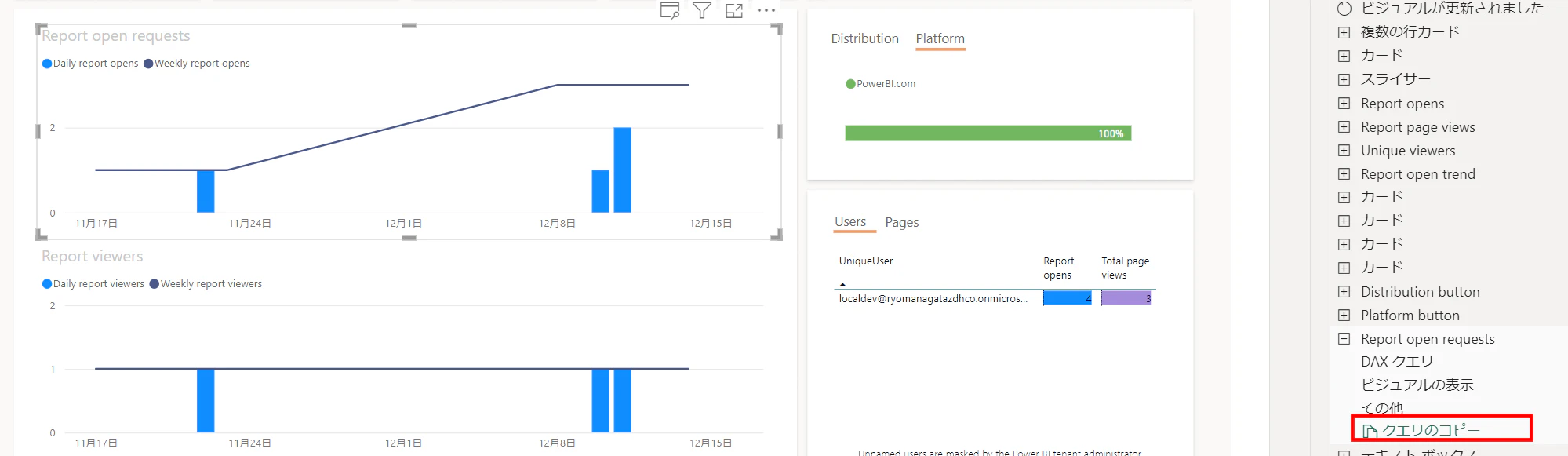
Task: Select the スライサー label
Action: coord(1395,79)
